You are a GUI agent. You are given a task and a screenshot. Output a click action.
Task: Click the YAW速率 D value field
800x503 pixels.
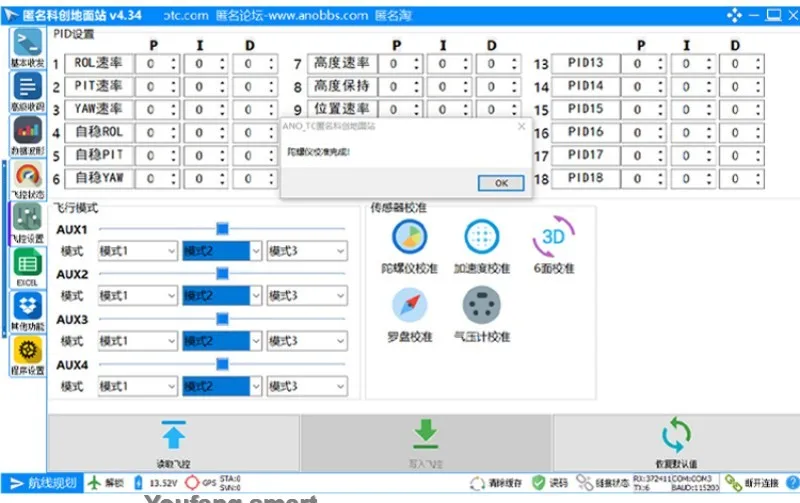[x=255, y=110]
